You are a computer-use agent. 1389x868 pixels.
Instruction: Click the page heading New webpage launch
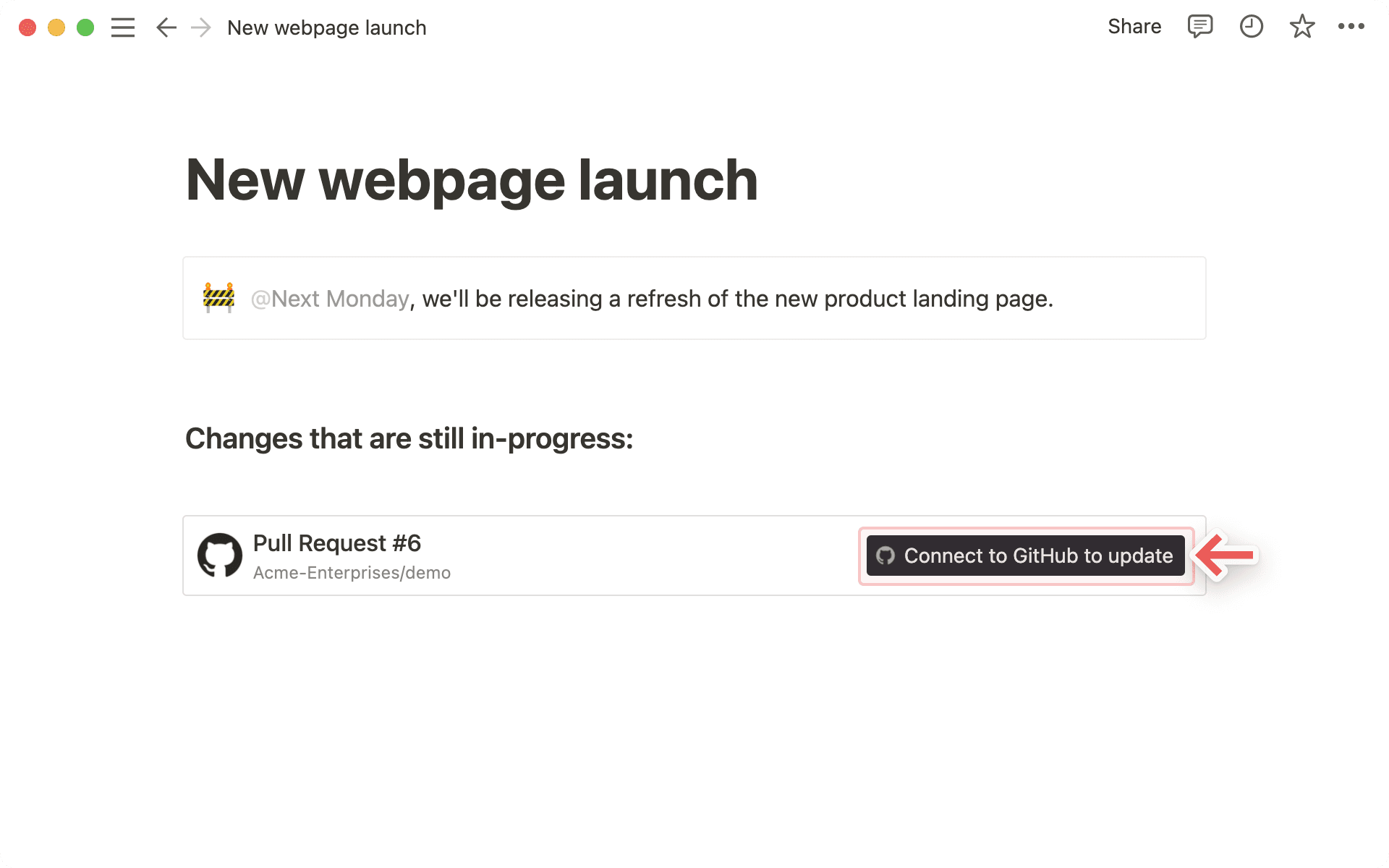pyautogui.click(x=471, y=179)
